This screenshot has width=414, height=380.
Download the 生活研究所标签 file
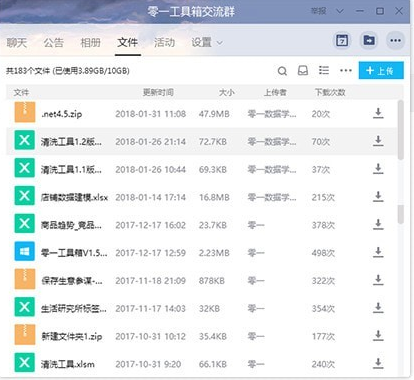click(x=378, y=308)
